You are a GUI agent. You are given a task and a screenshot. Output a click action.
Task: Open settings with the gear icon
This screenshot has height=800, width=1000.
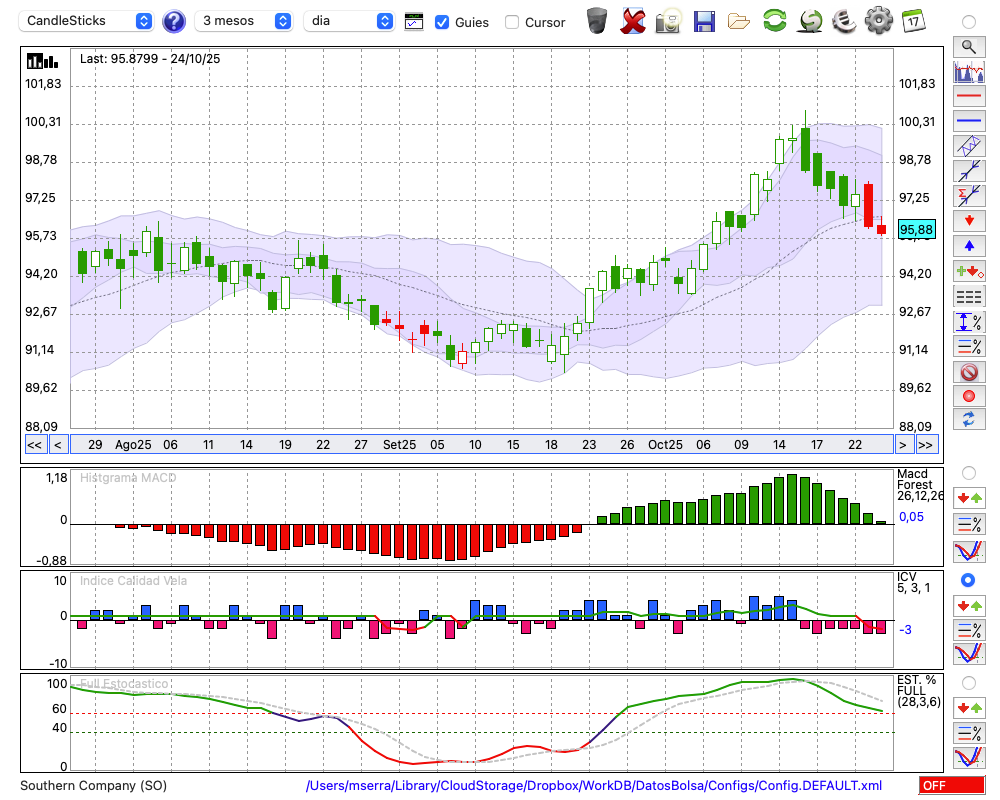coord(878,21)
